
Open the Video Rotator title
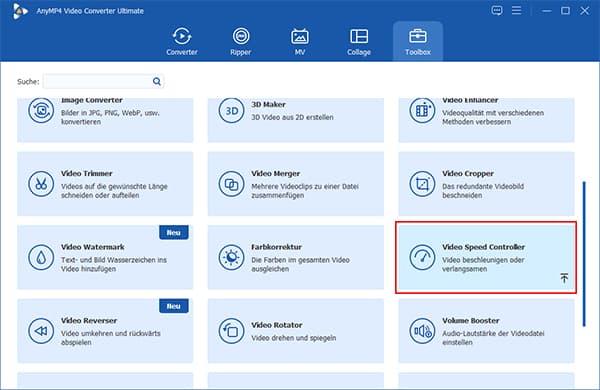[x=277, y=325]
